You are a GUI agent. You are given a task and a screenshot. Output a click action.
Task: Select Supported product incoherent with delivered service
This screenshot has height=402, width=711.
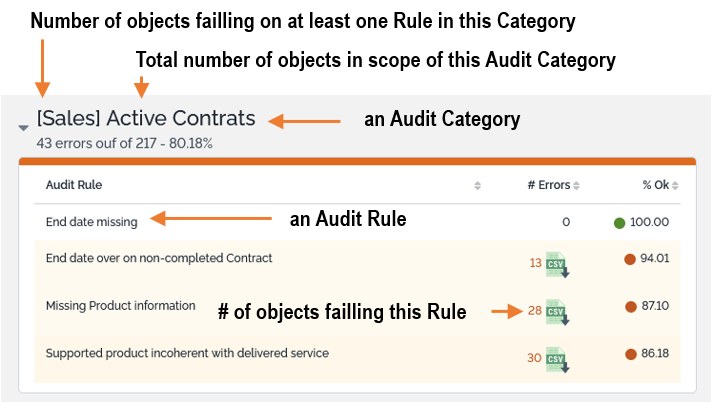point(187,353)
